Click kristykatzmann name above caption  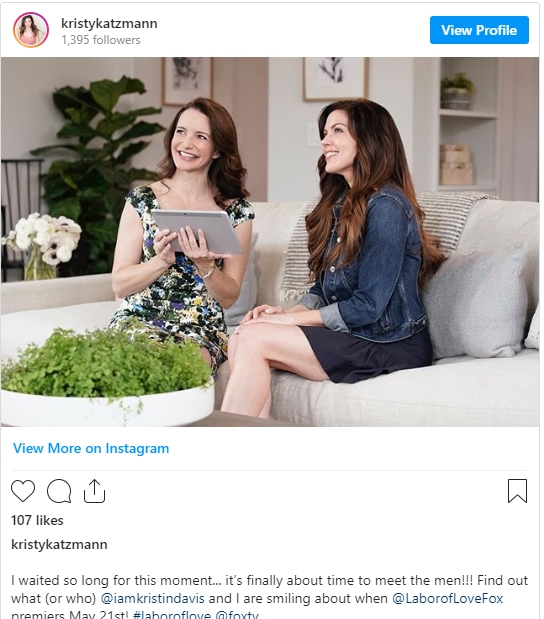(59, 544)
